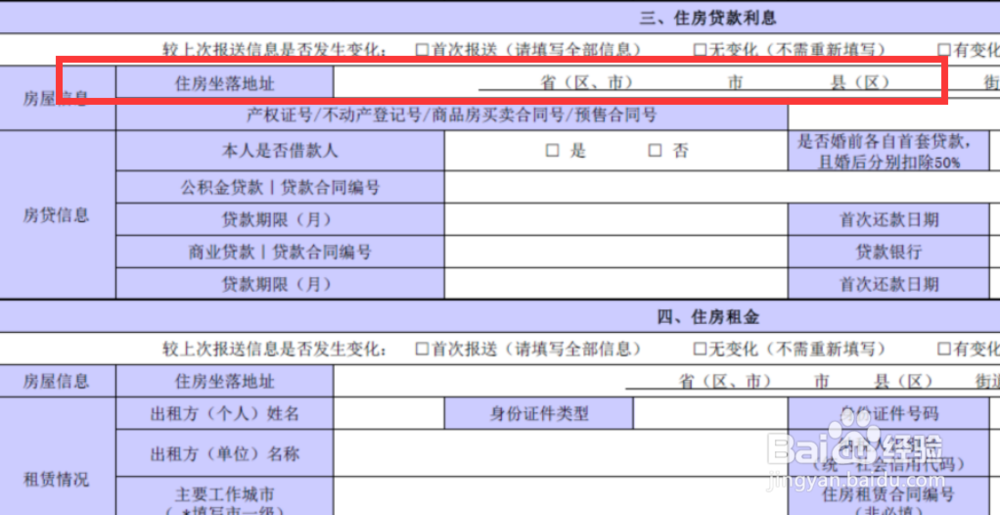Click the address line in 住房租金's 住房坐落地址 row

812,382
